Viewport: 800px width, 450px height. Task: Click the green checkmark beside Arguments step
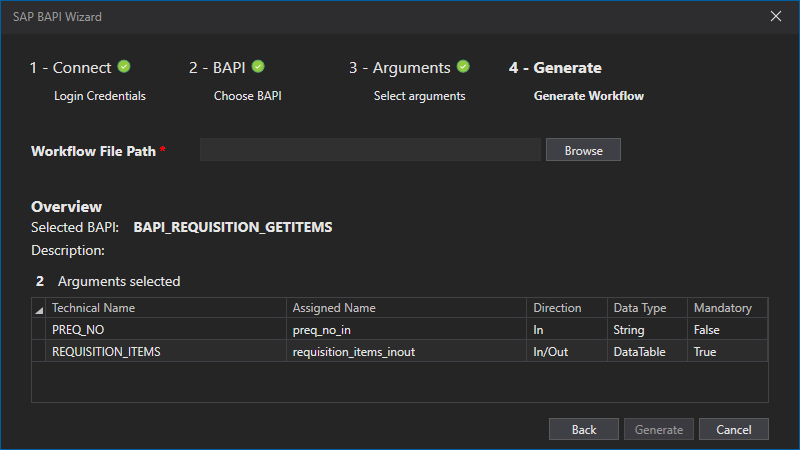463,66
